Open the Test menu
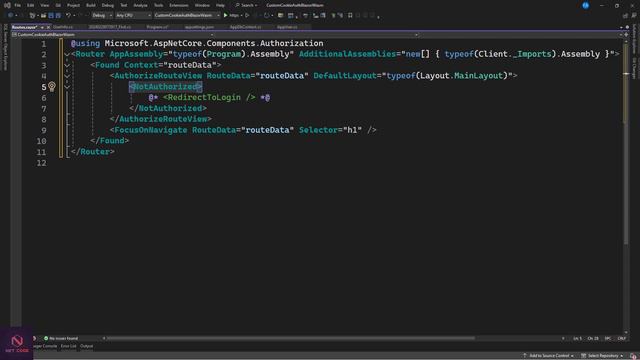The image size is (640, 360). (x=124, y=5)
